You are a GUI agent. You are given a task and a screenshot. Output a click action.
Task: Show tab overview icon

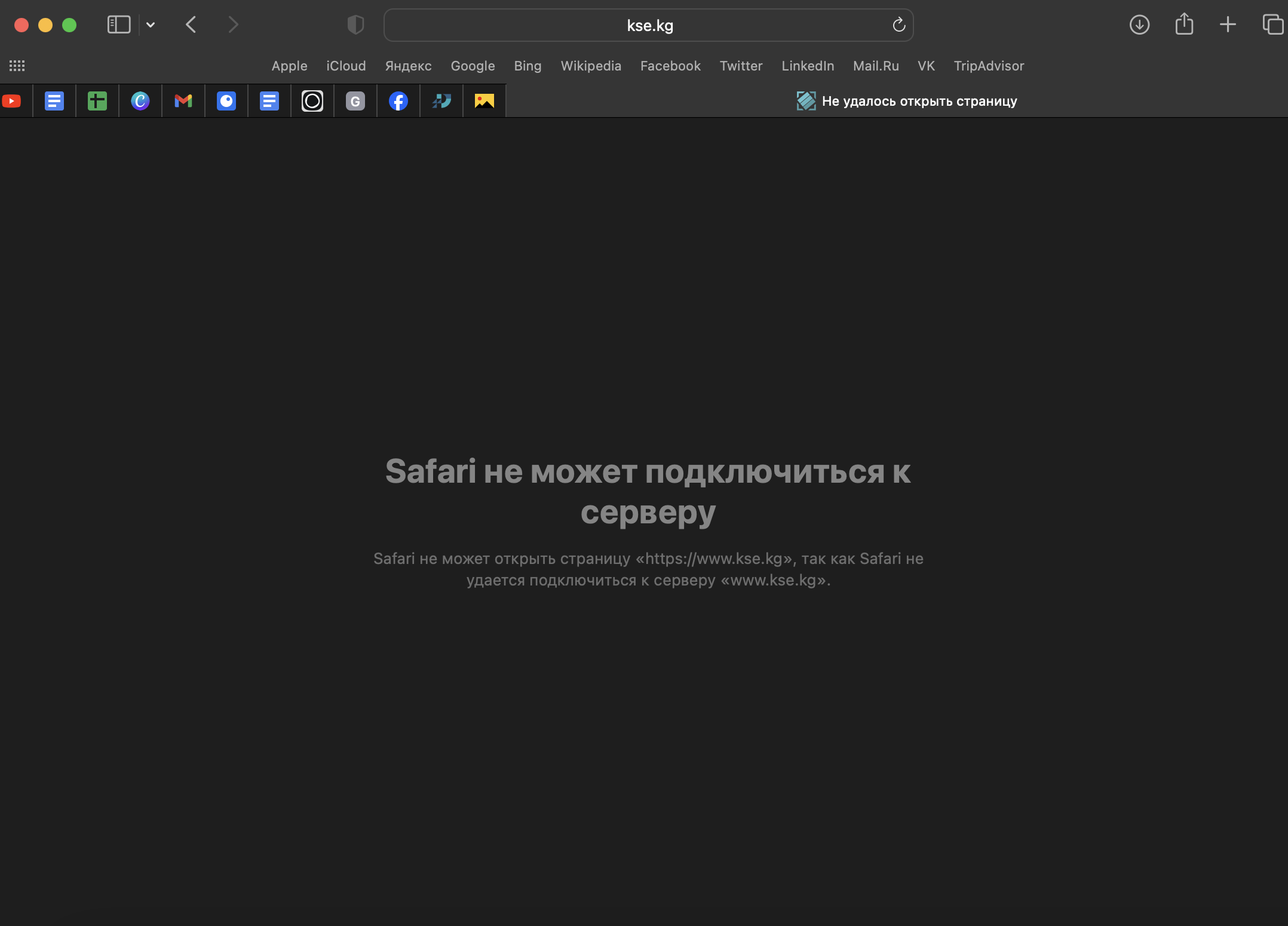coord(1272,25)
